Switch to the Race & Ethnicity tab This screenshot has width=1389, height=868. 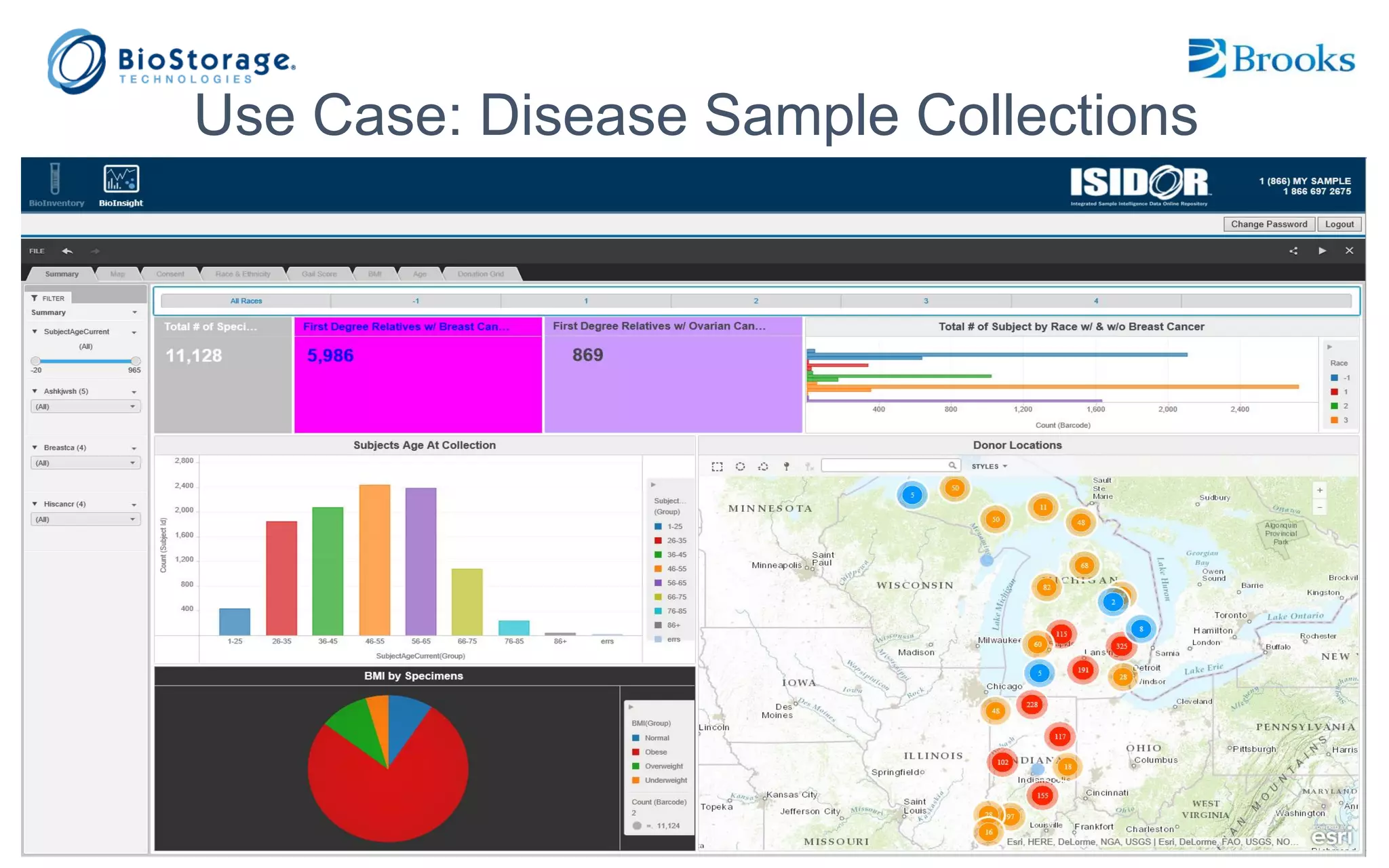coord(242,274)
